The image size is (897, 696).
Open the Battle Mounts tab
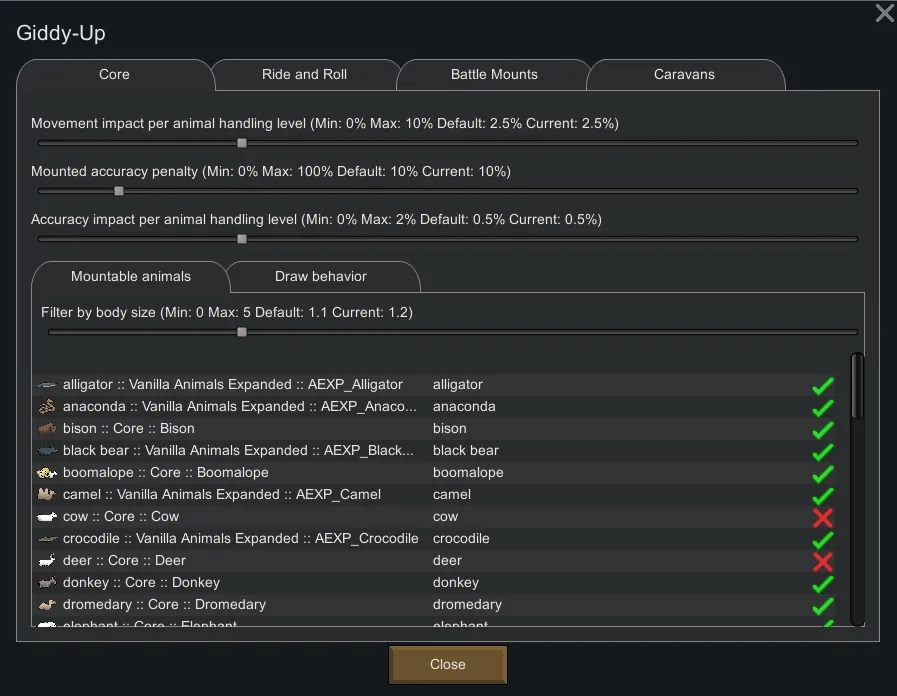(x=494, y=75)
